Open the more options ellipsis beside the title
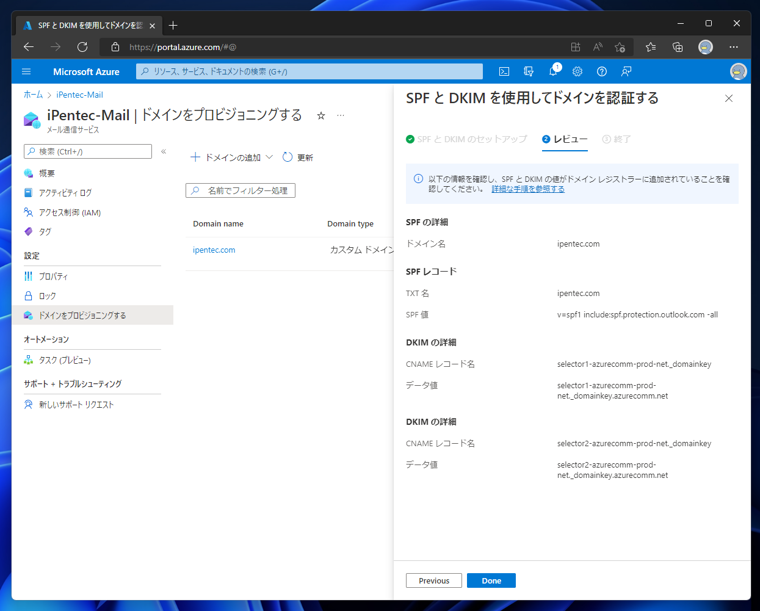 (x=341, y=115)
